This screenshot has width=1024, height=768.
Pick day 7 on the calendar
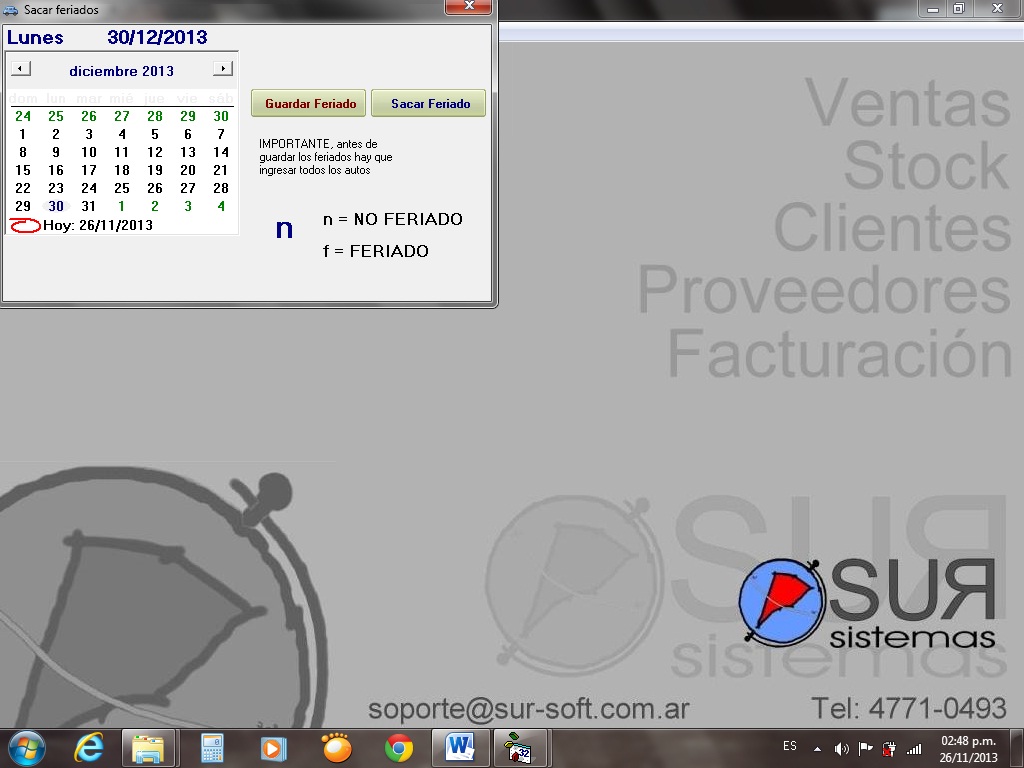coord(221,135)
